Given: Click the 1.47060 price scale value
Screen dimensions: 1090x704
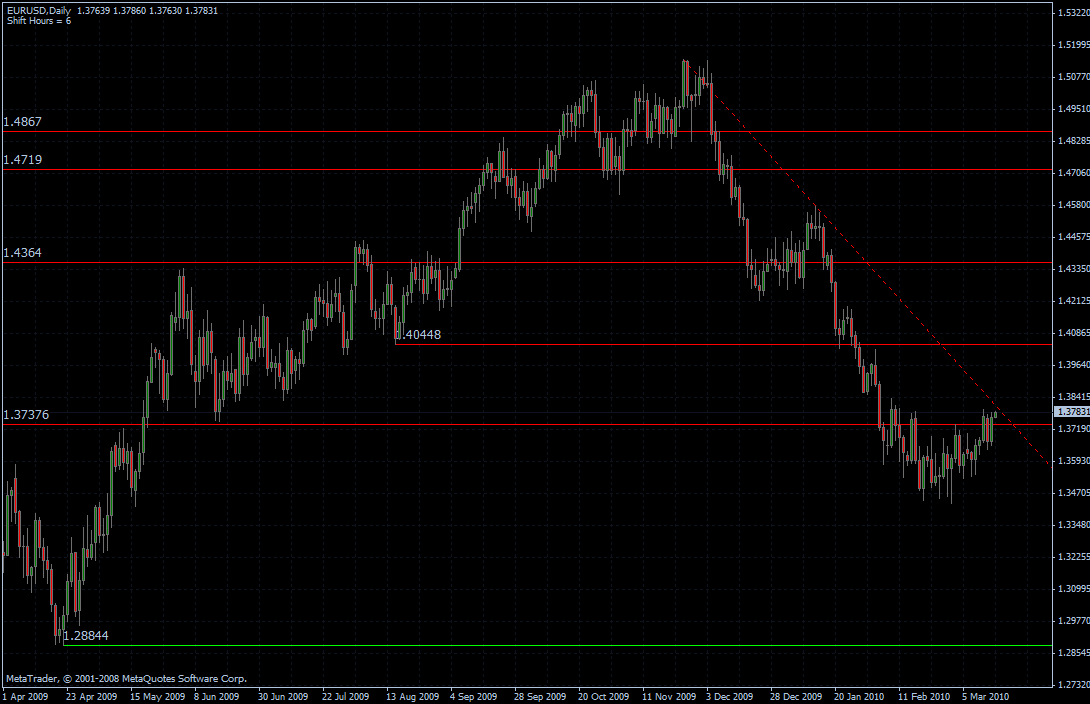Looking at the screenshot, I should [x=1074, y=172].
